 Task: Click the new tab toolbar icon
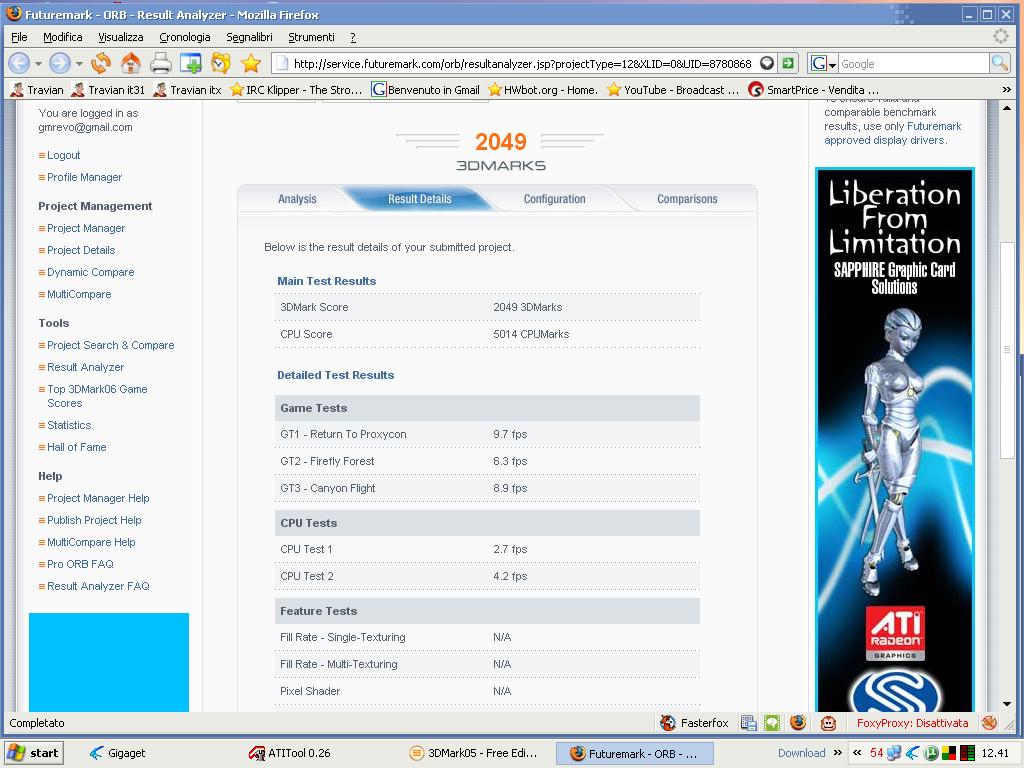[191, 63]
